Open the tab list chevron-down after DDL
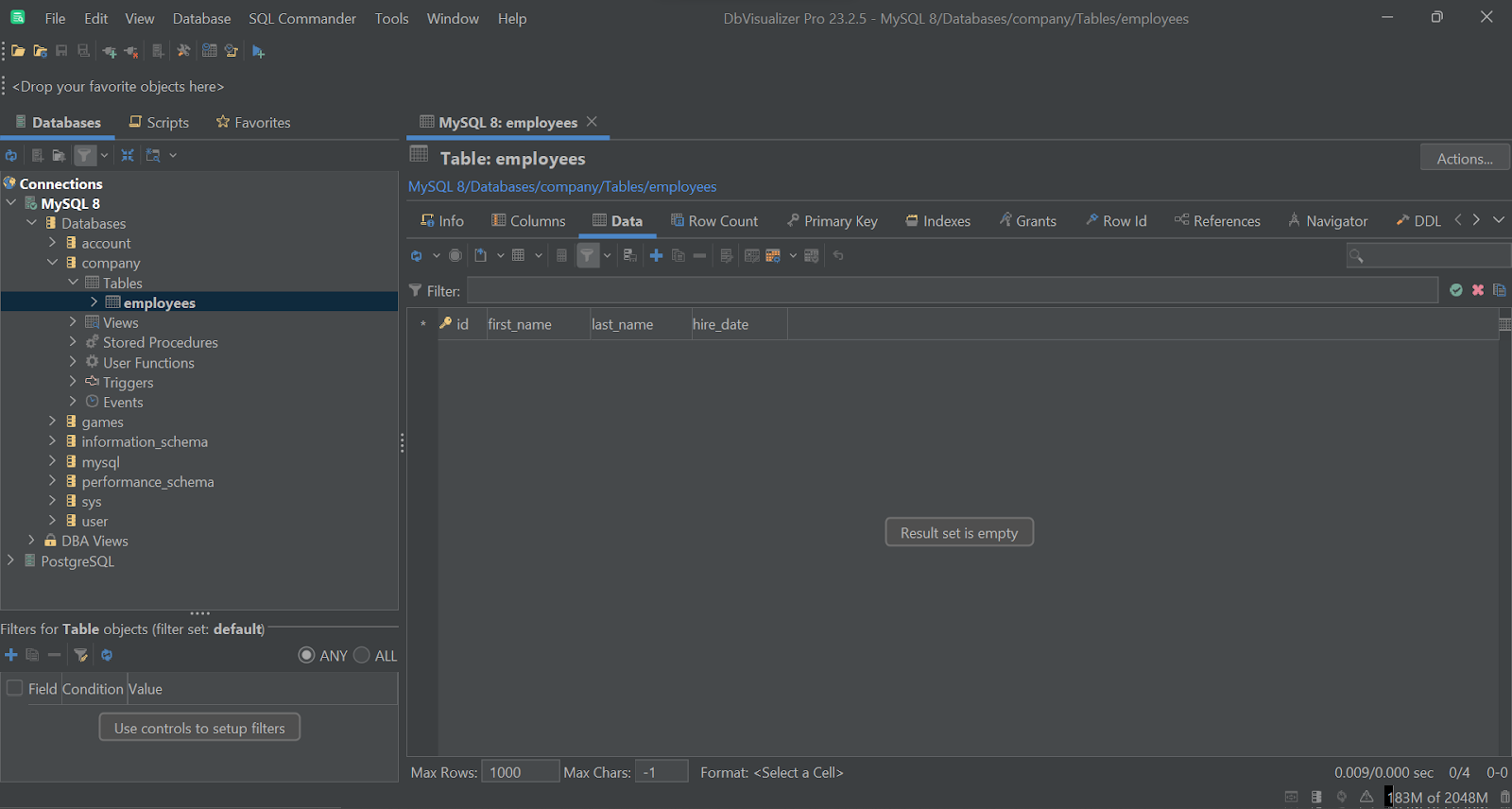This screenshot has height=809, width=1512. point(1499,220)
